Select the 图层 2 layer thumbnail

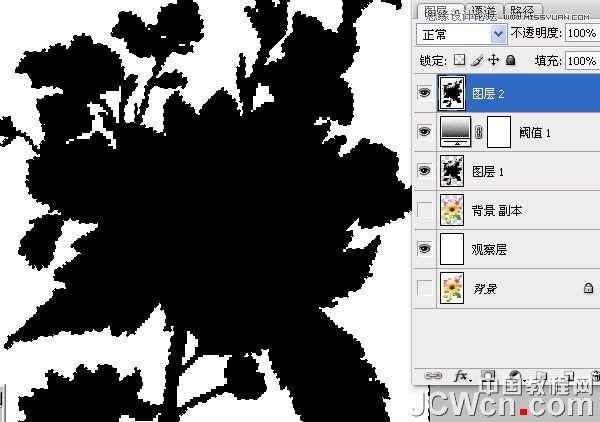tap(452, 93)
